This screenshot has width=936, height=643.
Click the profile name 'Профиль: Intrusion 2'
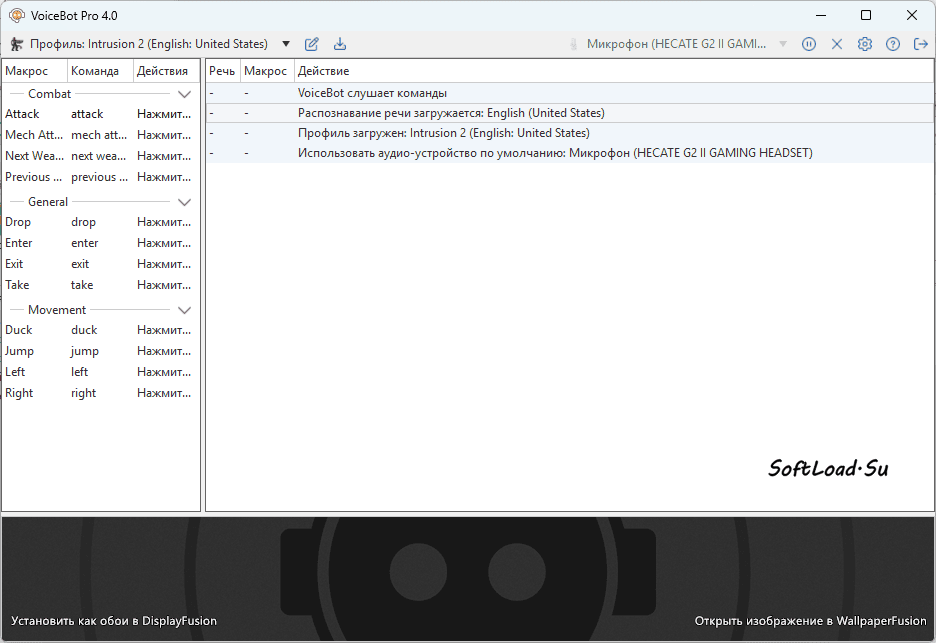149,44
